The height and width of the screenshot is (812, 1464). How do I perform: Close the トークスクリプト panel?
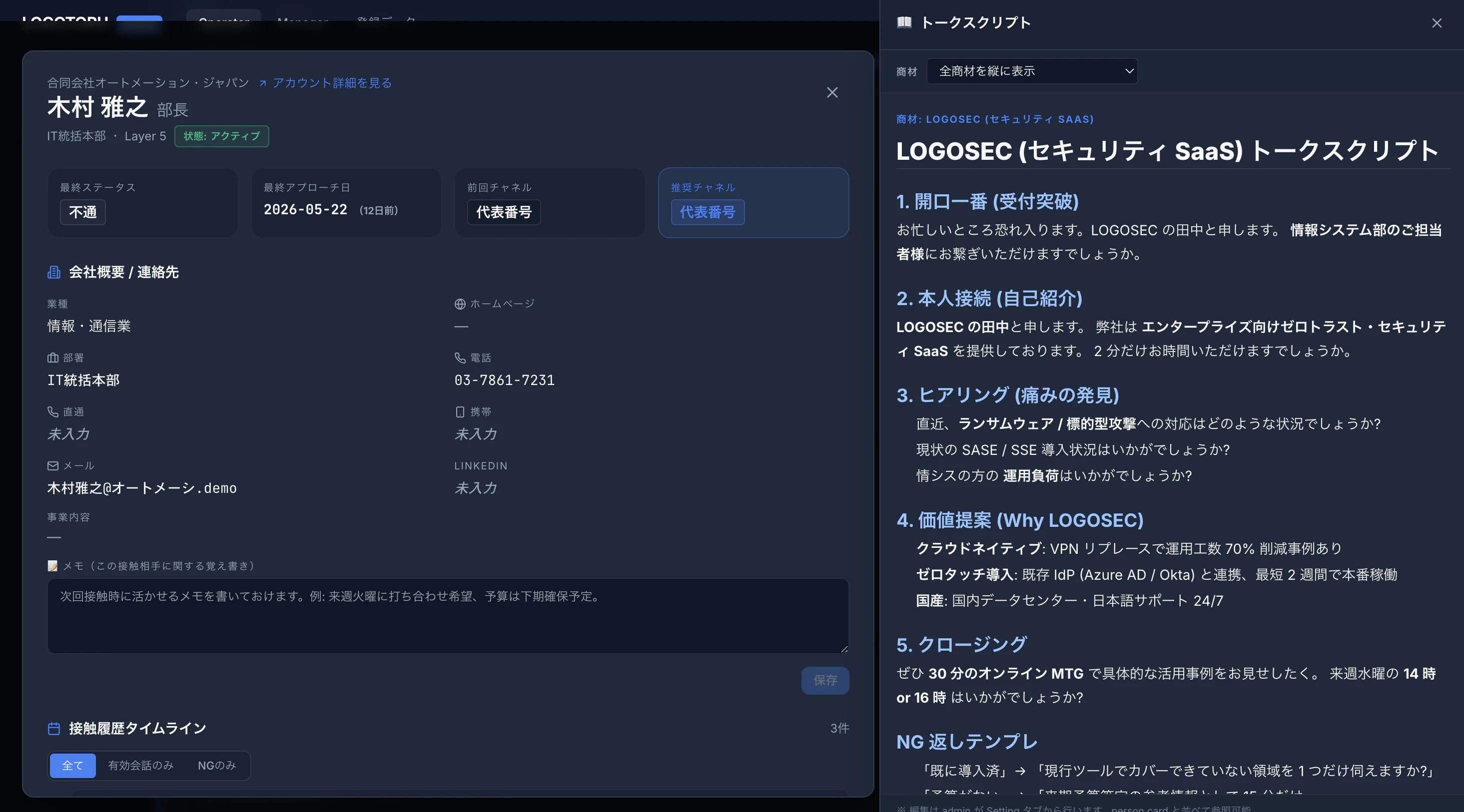click(x=1436, y=23)
